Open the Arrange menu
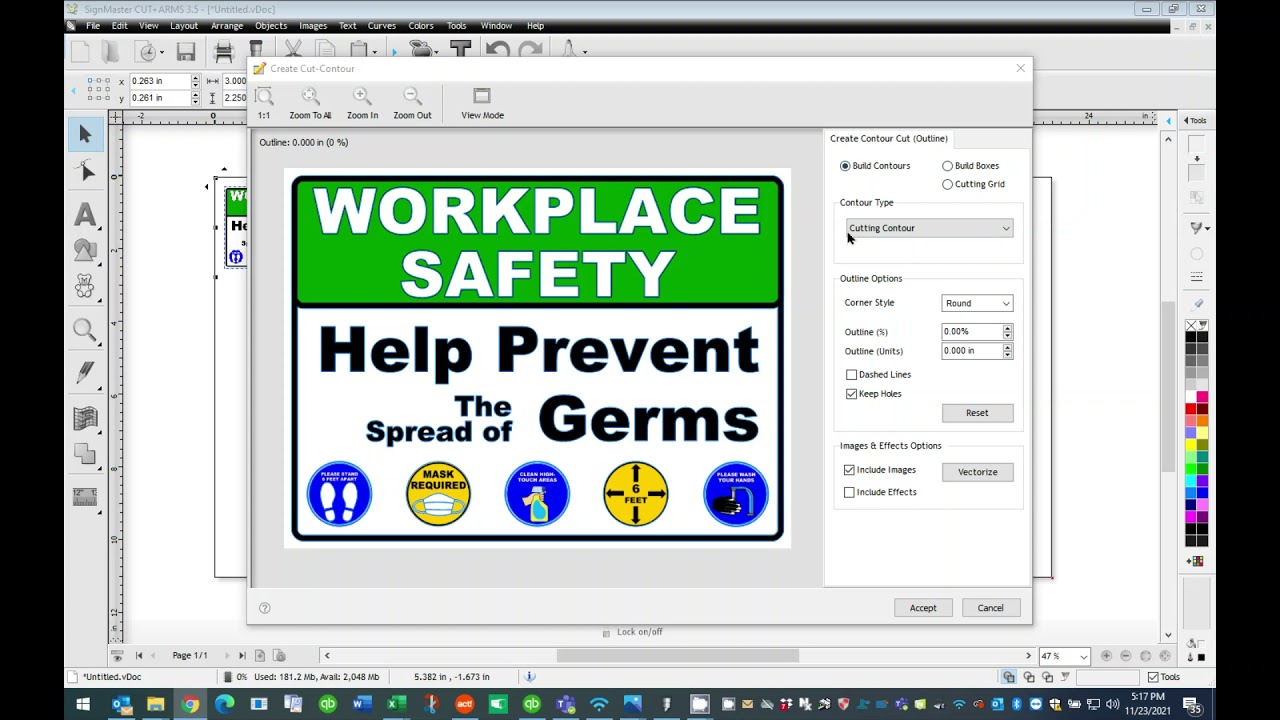The width and height of the screenshot is (1280, 720). coord(227,26)
